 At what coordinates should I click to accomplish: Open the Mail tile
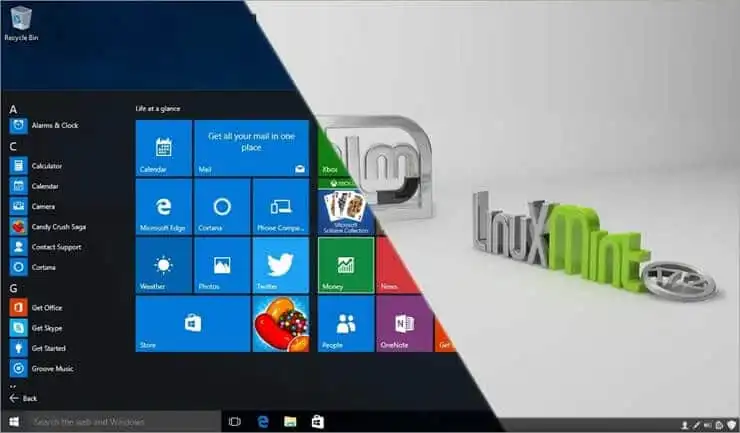click(x=252, y=148)
